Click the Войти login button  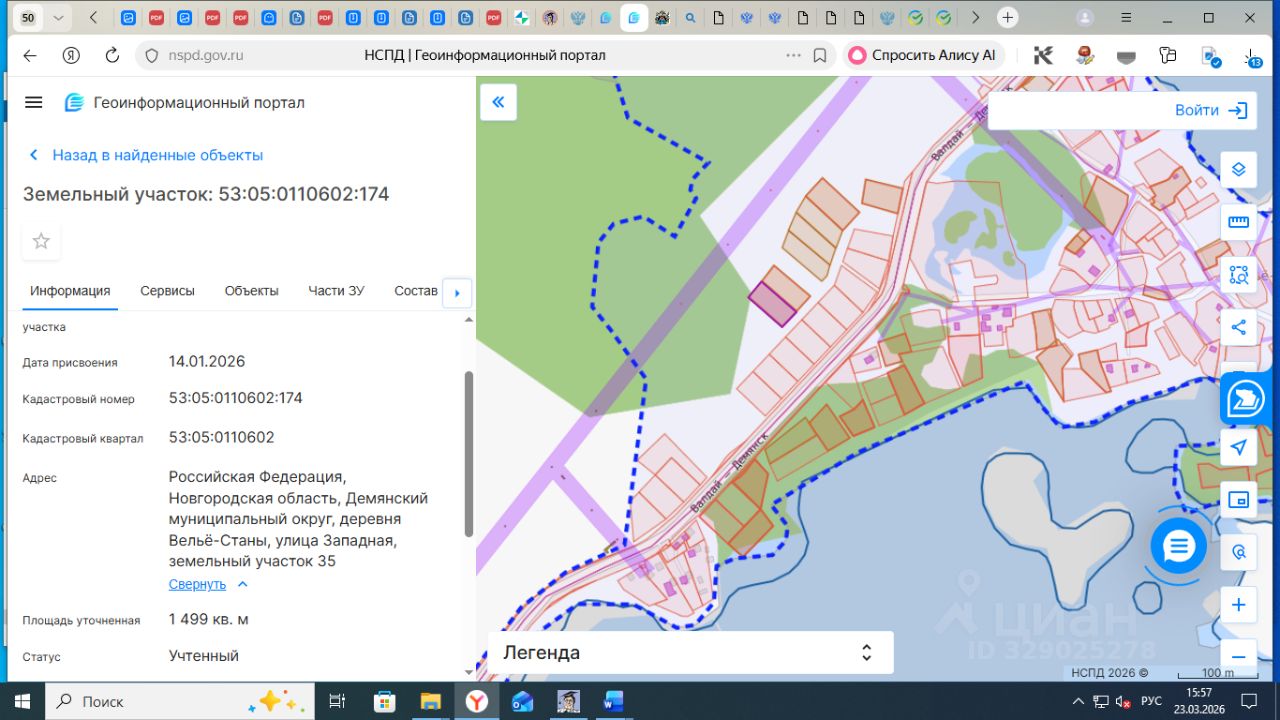pyautogui.click(x=1210, y=110)
